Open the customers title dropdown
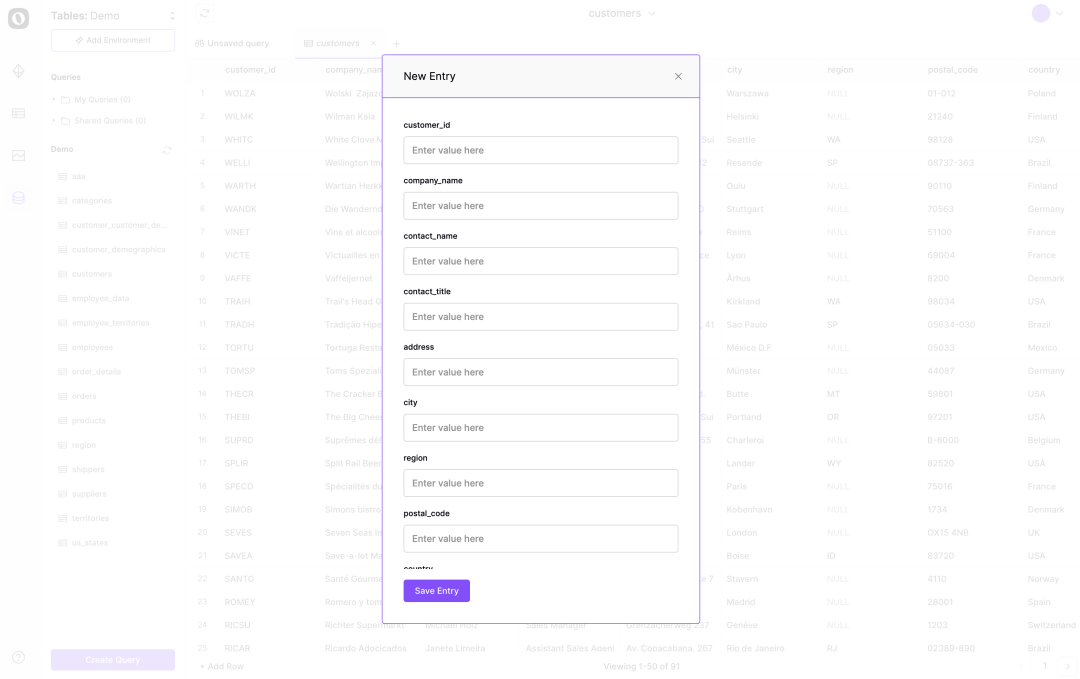 pyautogui.click(x=622, y=14)
